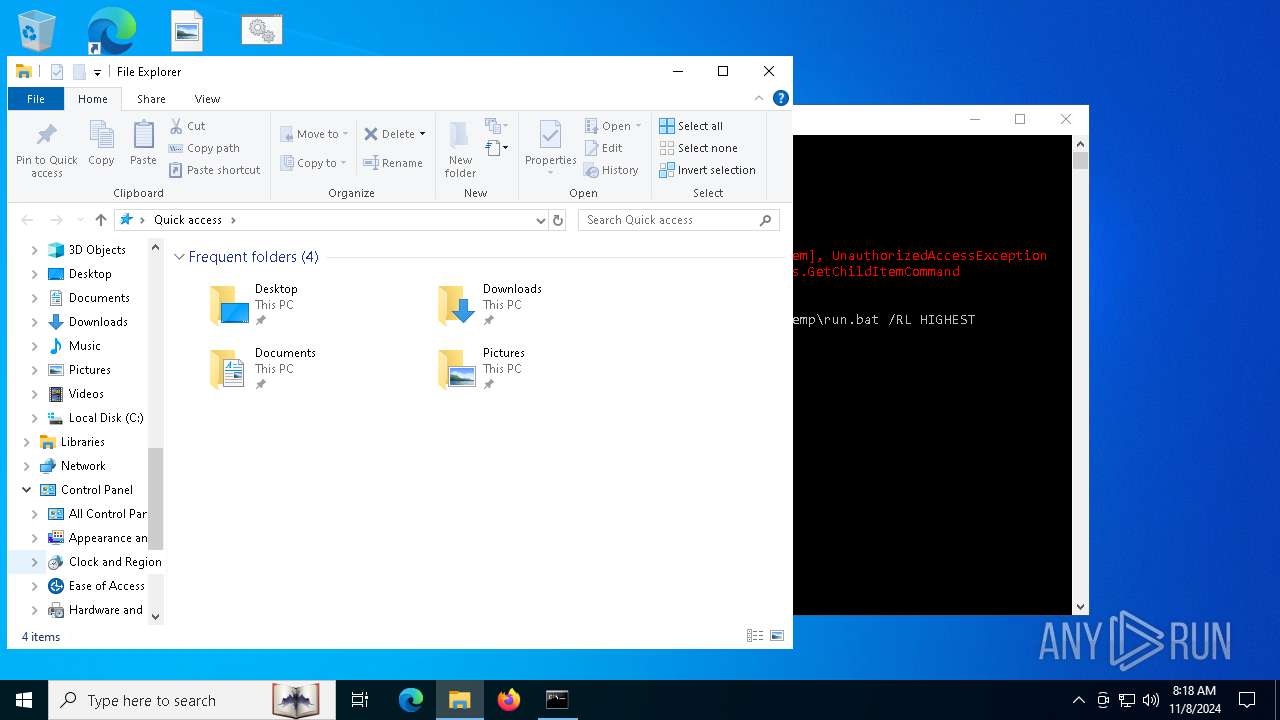
Task: Expand the Network tree node
Action: click(x=27, y=466)
